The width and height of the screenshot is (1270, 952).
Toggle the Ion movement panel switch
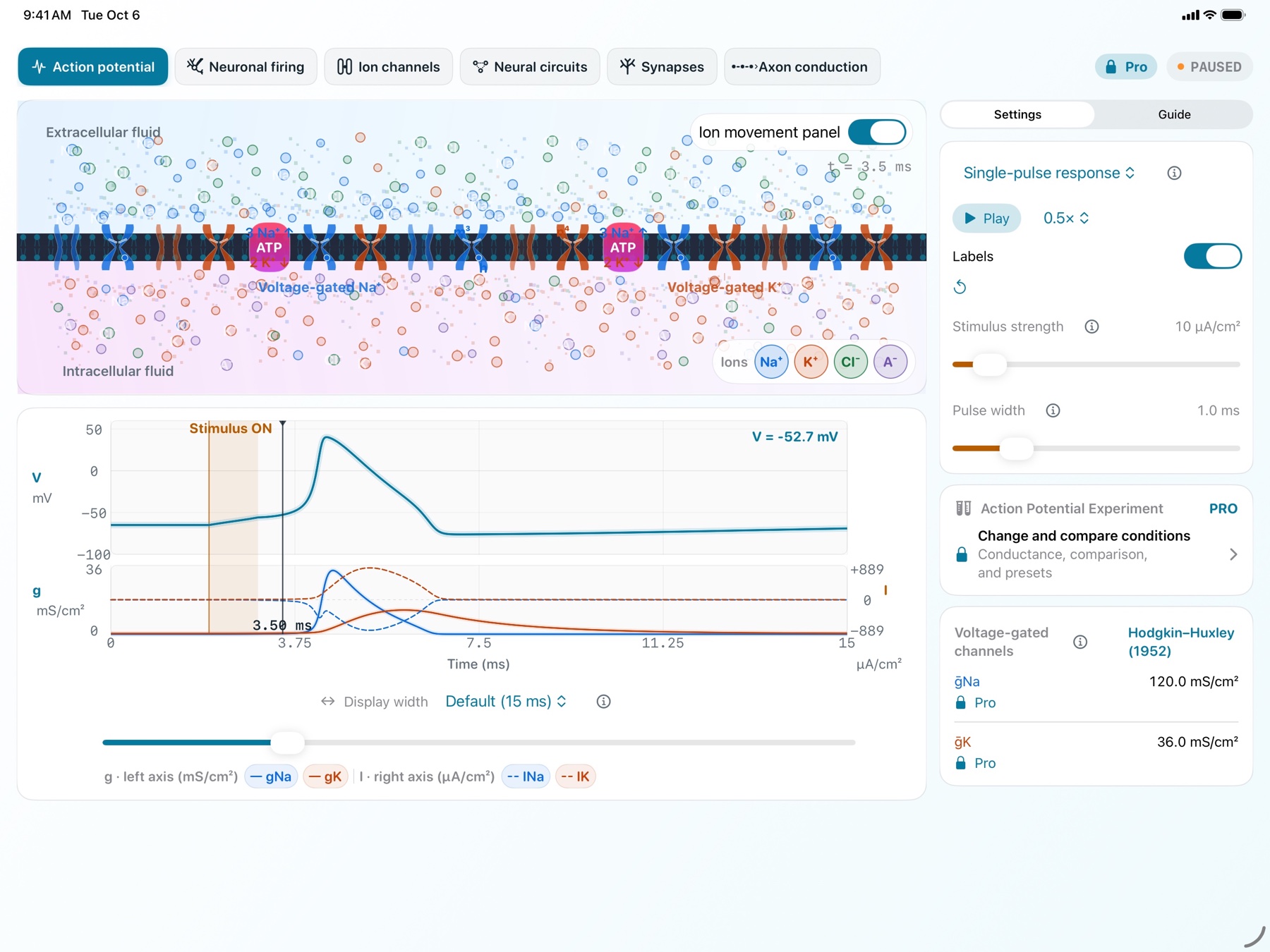pos(877,132)
